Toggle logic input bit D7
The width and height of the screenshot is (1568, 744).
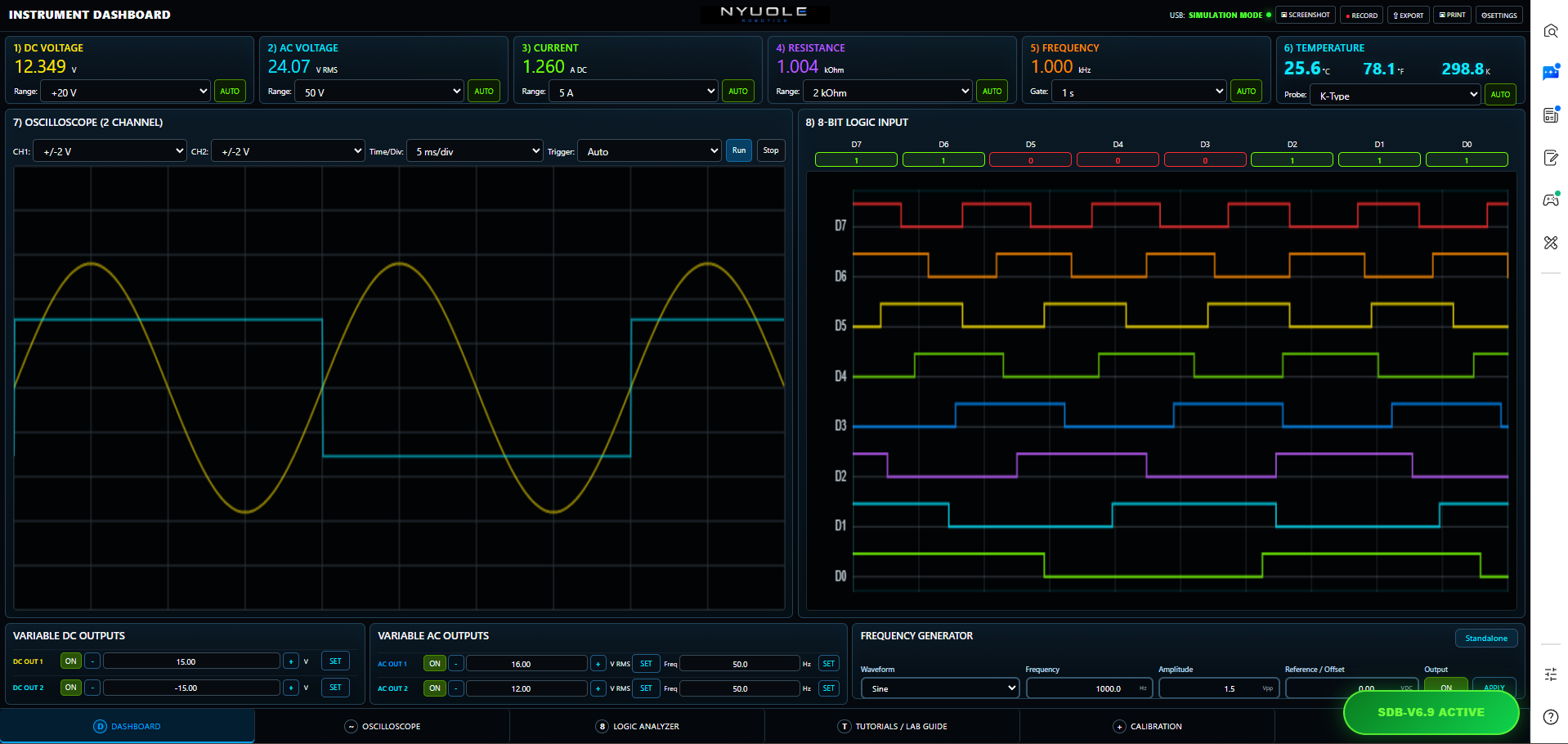(x=856, y=159)
